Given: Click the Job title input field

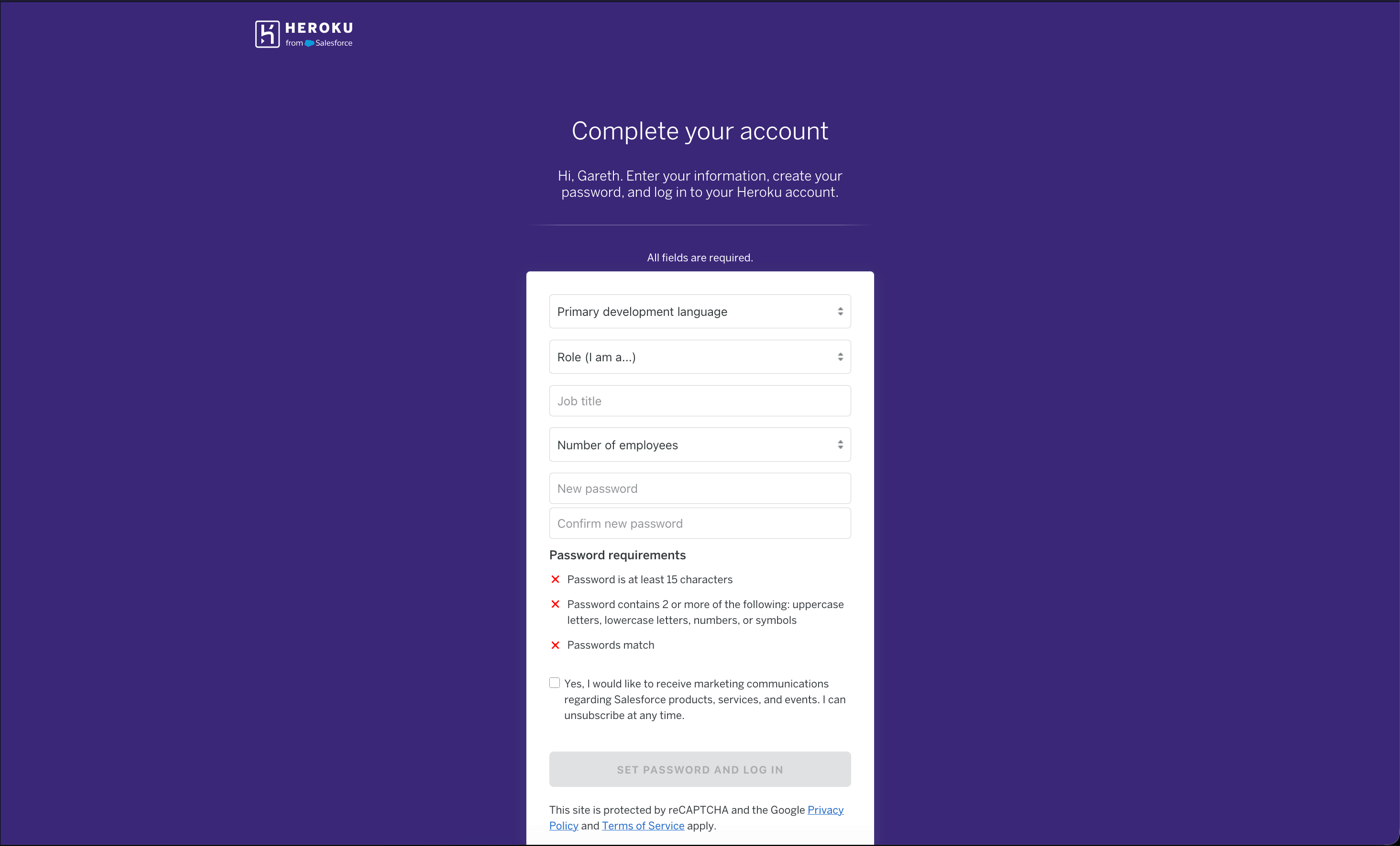Looking at the screenshot, I should [x=700, y=400].
